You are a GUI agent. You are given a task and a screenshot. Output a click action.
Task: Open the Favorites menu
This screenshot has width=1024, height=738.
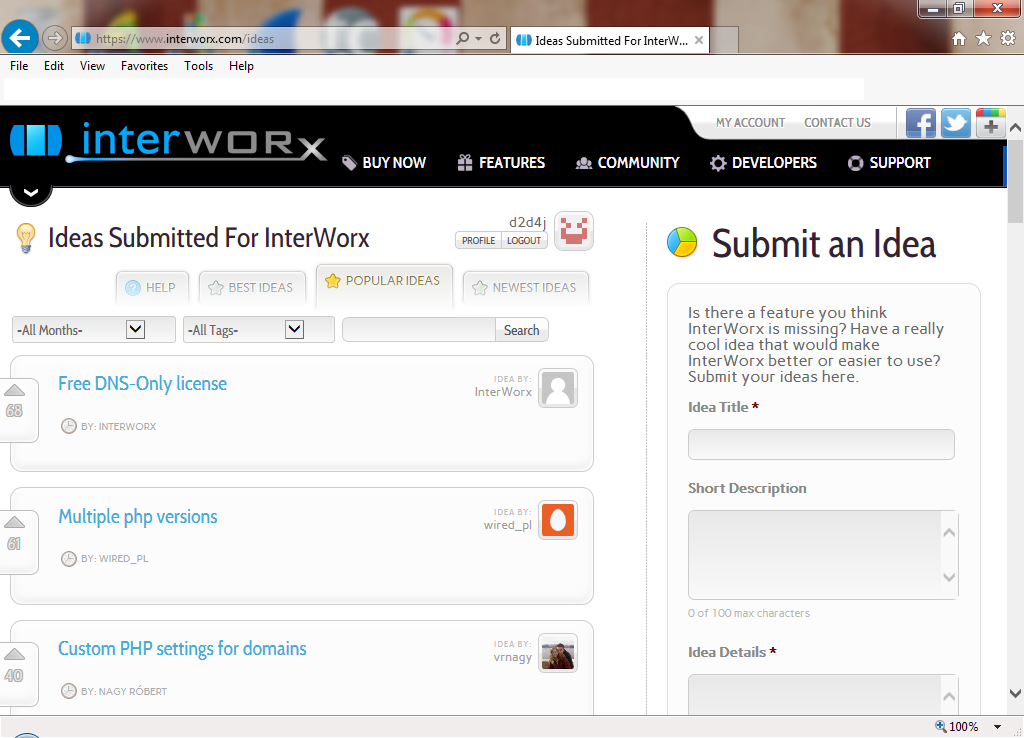click(x=144, y=66)
